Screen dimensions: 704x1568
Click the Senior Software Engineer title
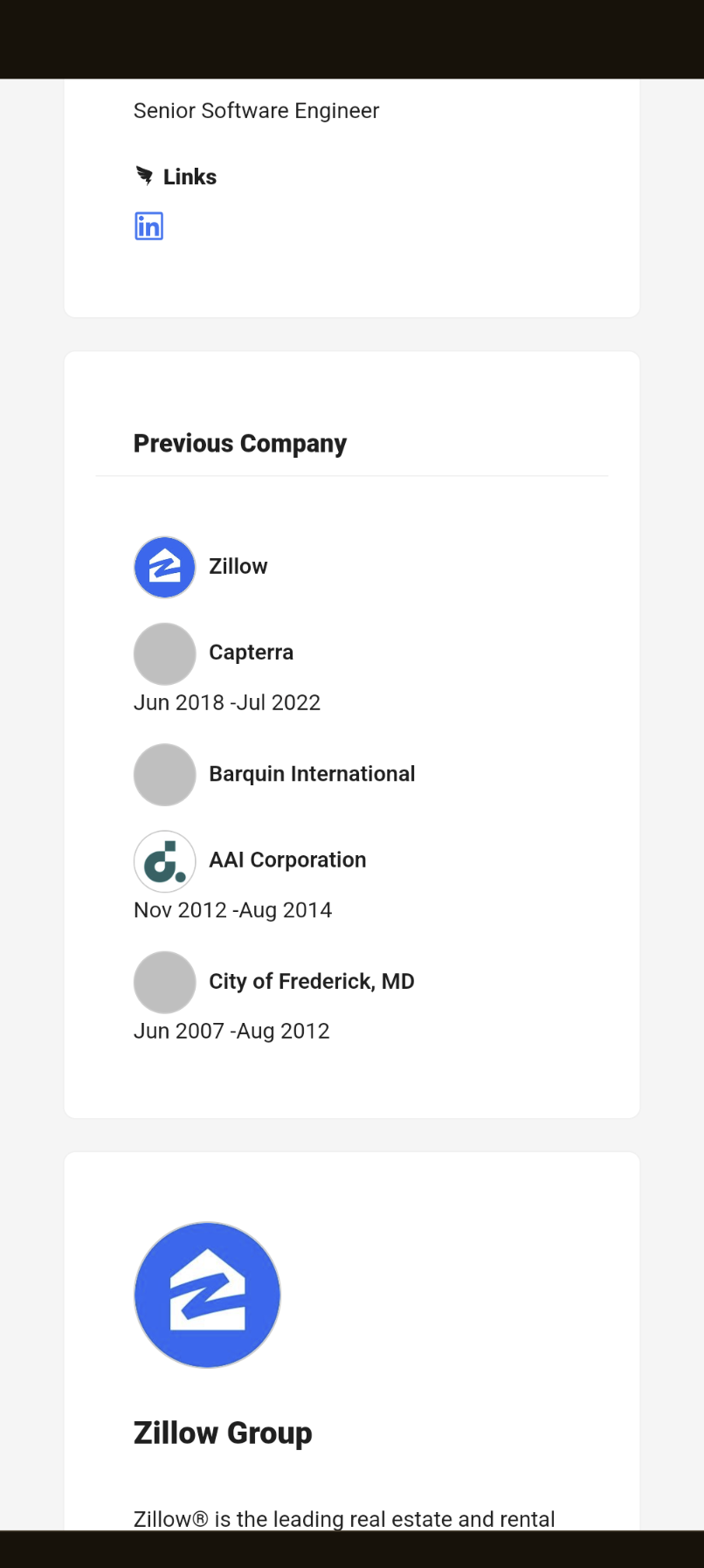click(x=257, y=111)
